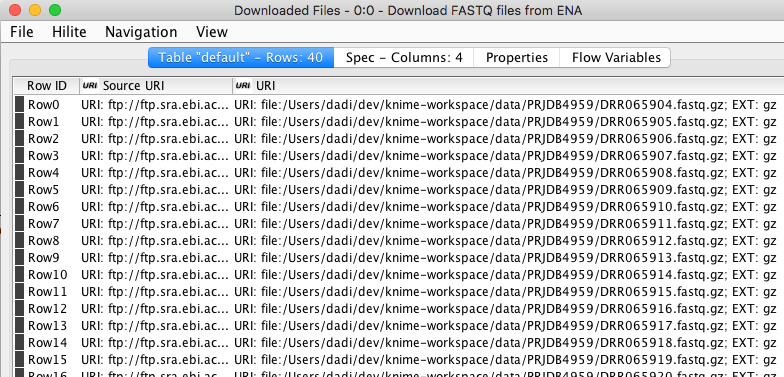The width and height of the screenshot is (784, 377).
Task: Click the Source URI cell in Row14
Action: coord(156,342)
